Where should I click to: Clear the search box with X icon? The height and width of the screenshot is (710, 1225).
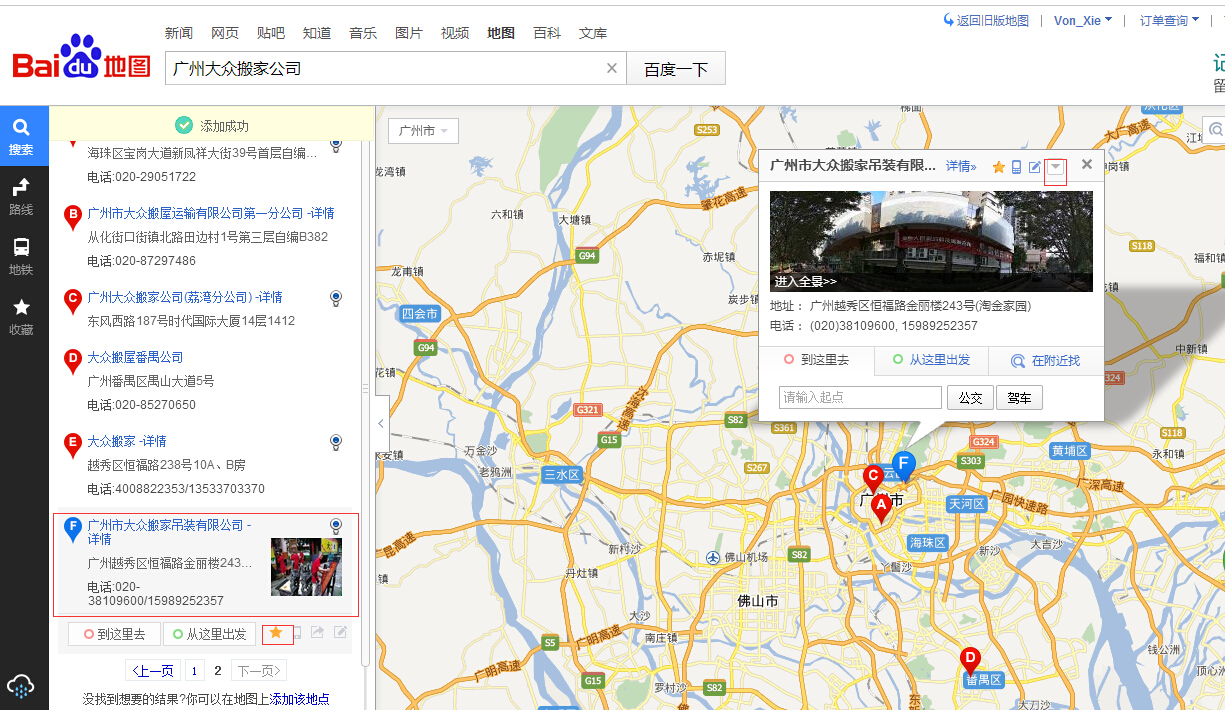point(612,69)
